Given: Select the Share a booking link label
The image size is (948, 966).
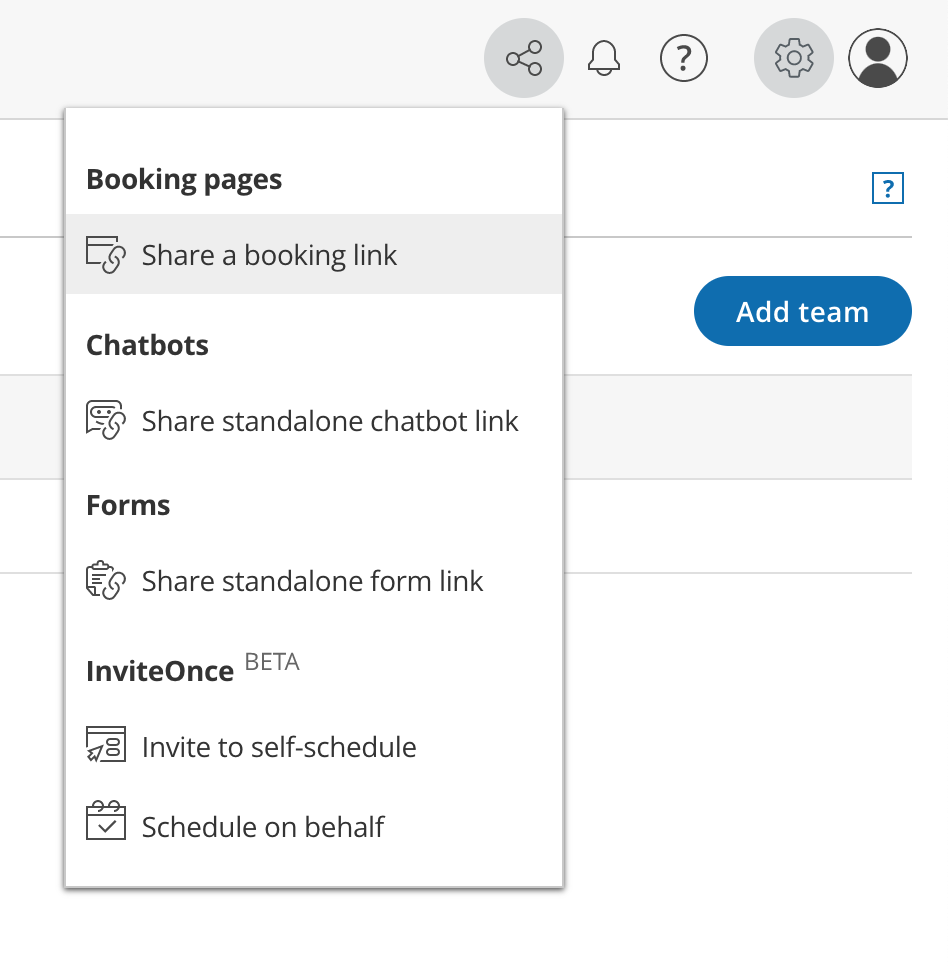Looking at the screenshot, I should pos(269,255).
